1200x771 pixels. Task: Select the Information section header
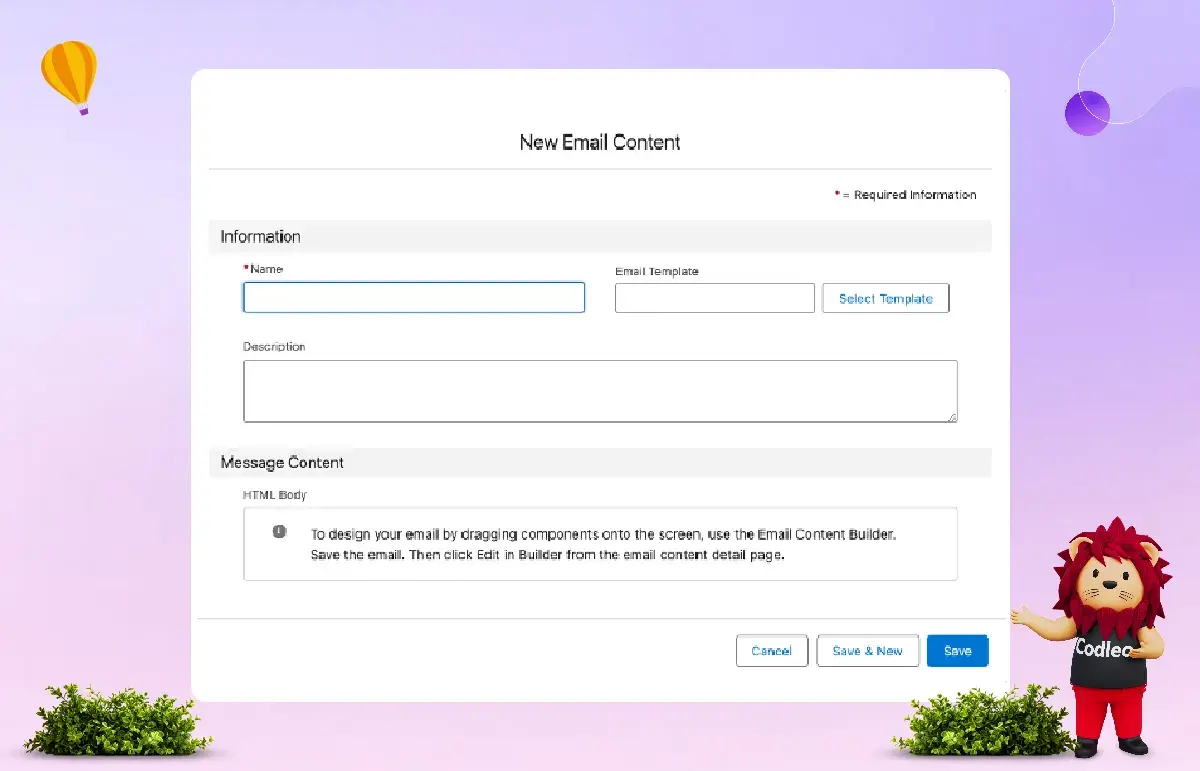pyautogui.click(x=600, y=237)
